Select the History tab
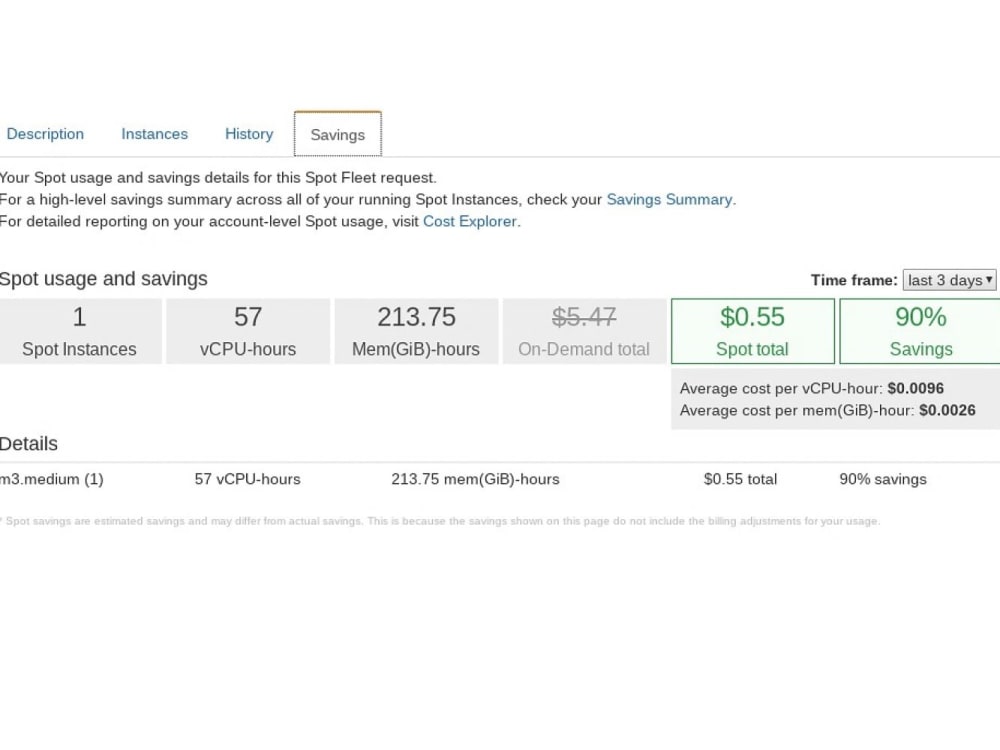1000x750 pixels. tap(248, 133)
